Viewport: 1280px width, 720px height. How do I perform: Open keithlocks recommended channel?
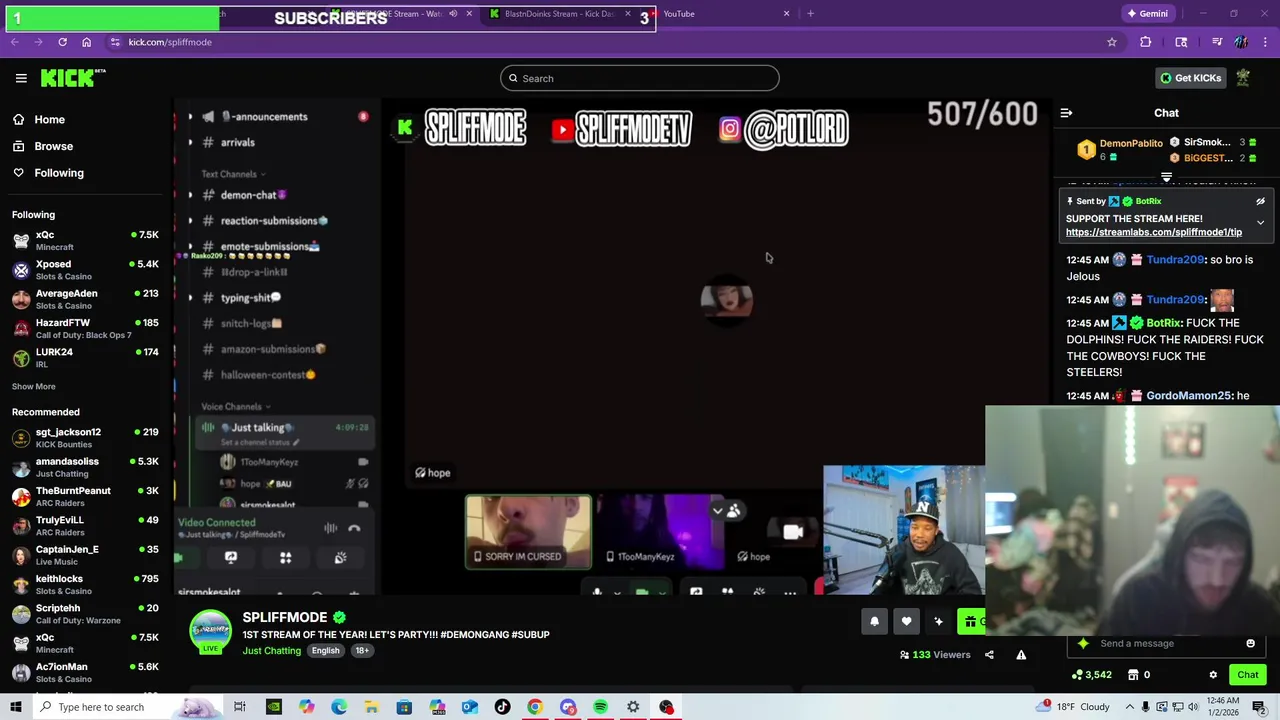point(85,584)
